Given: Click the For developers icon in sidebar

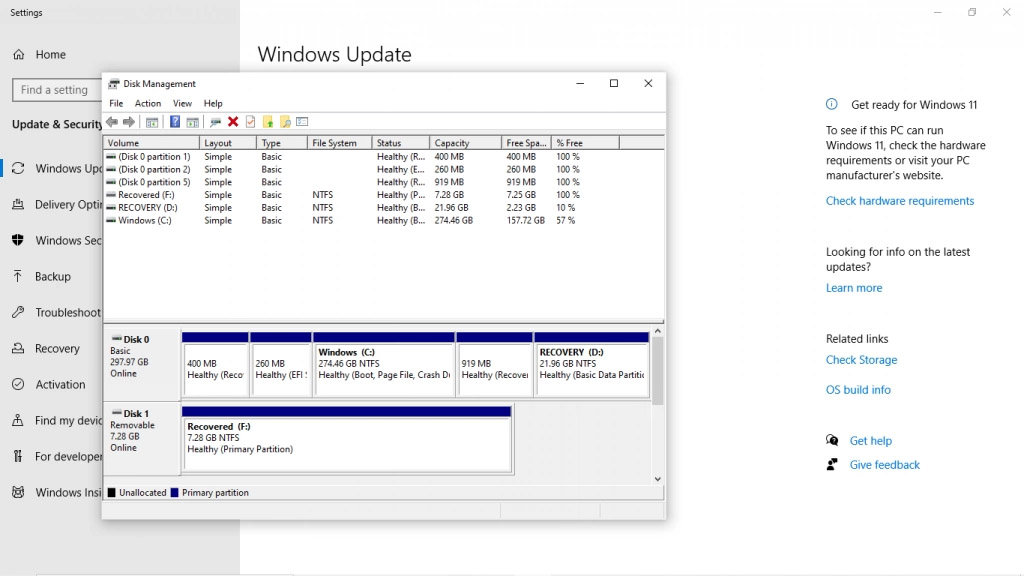Looking at the screenshot, I should tap(18, 456).
